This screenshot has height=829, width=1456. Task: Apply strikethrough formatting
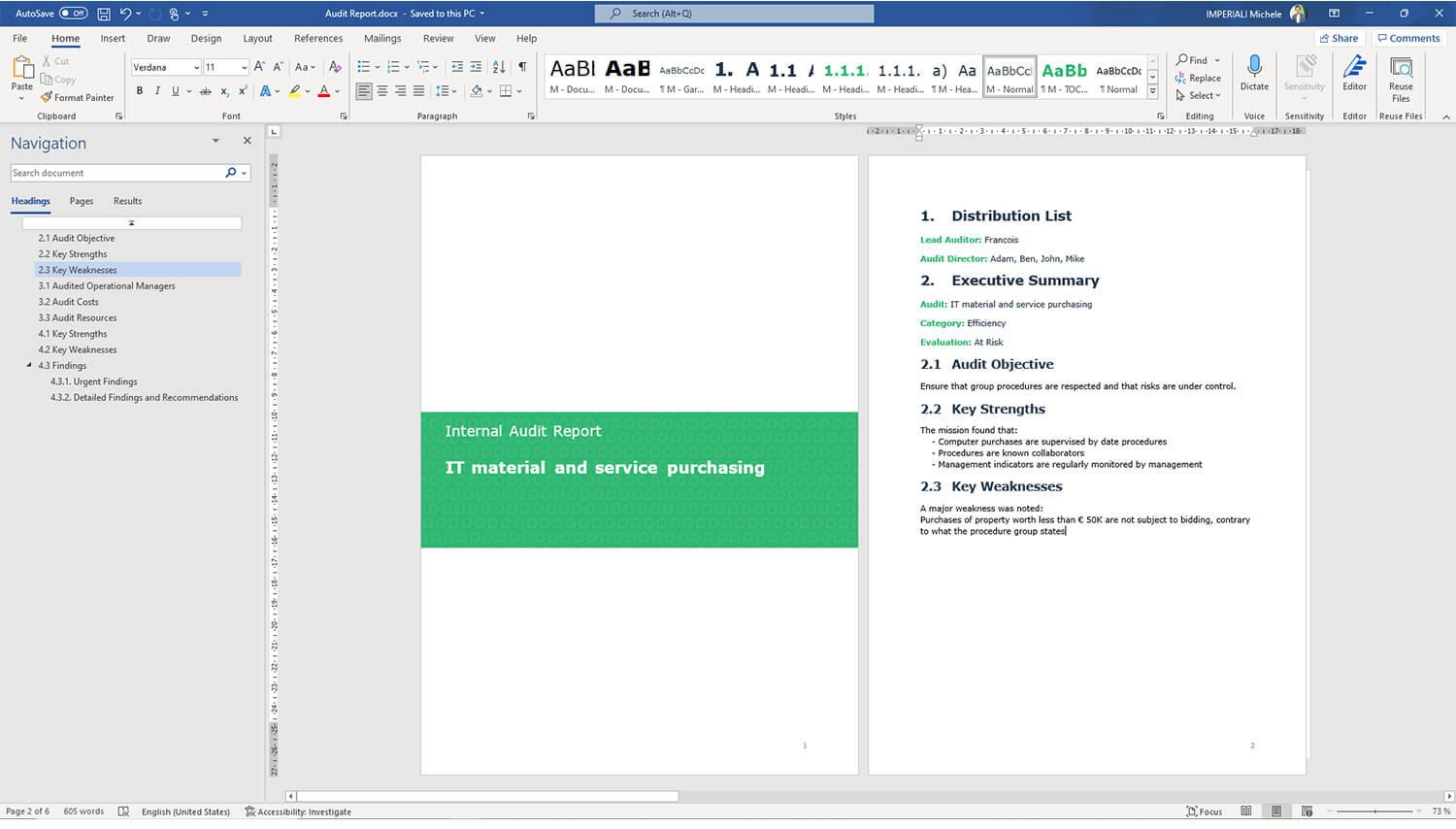coord(205,91)
